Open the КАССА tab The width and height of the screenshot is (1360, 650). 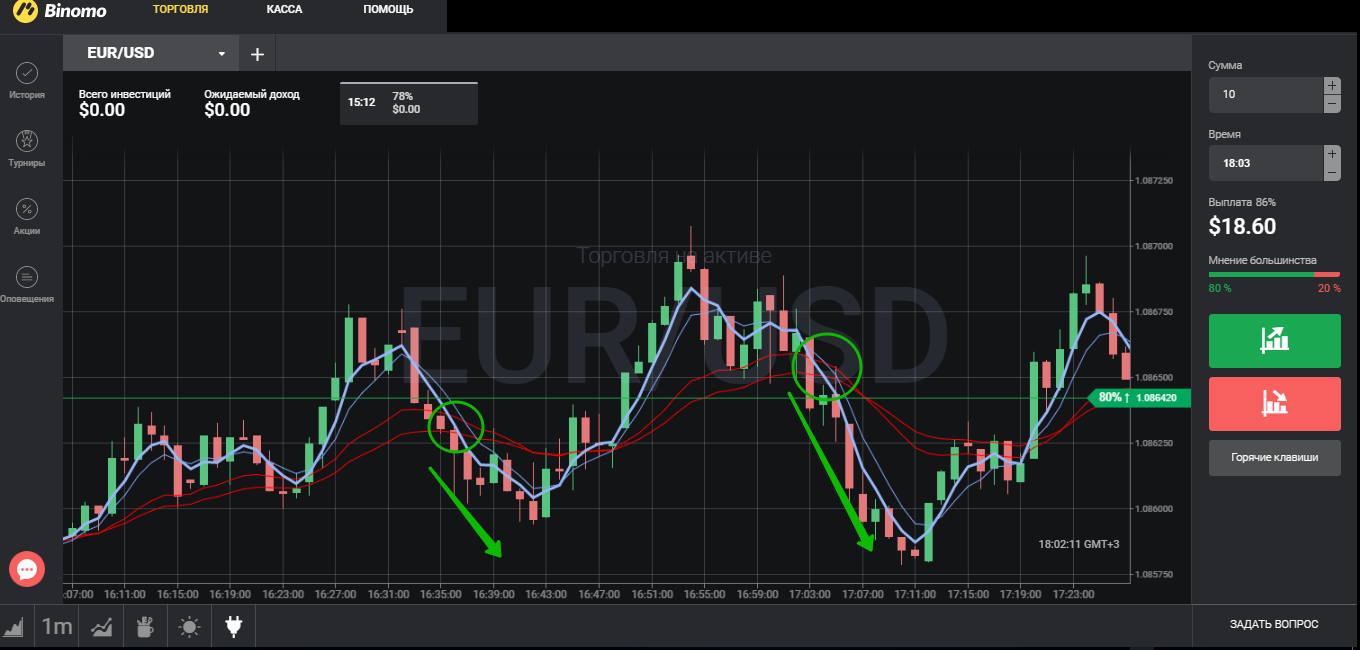click(285, 10)
